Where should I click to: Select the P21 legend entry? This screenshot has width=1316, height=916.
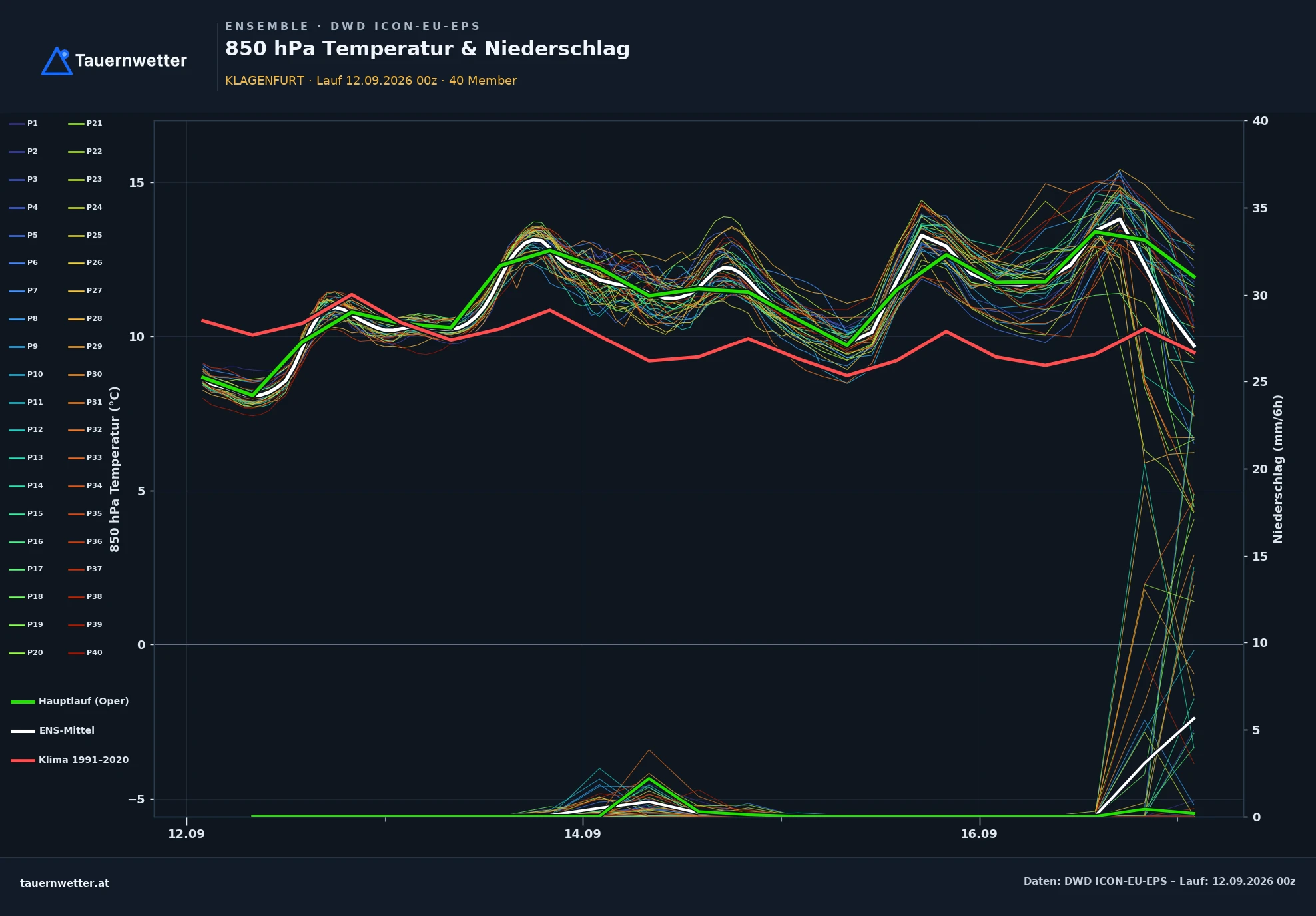click(85, 124)
